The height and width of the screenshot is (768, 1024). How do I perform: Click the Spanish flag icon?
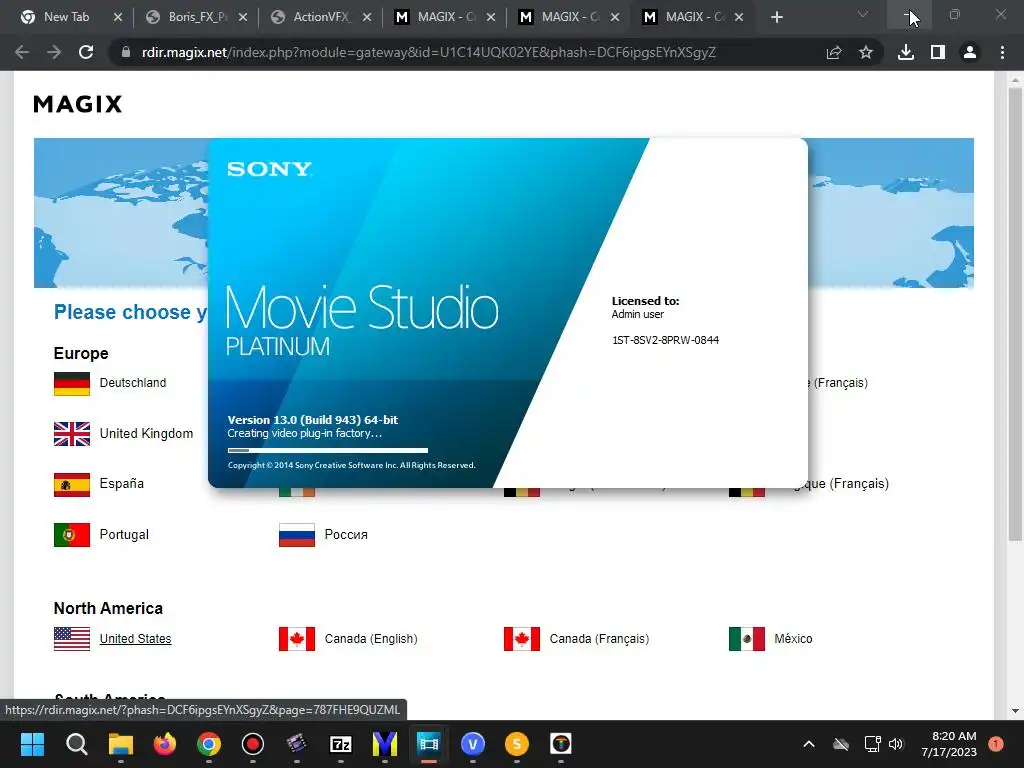(72, 485)
